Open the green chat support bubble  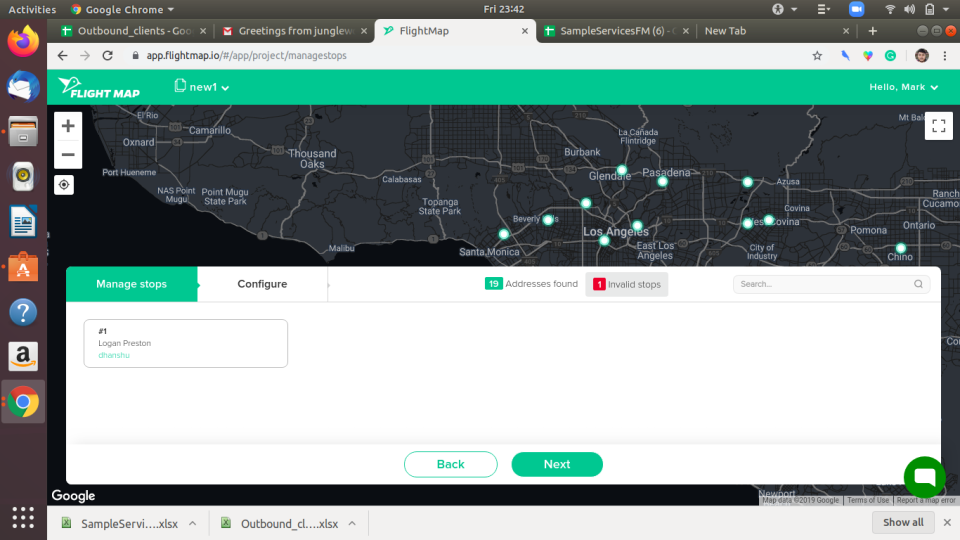point(924,477)
